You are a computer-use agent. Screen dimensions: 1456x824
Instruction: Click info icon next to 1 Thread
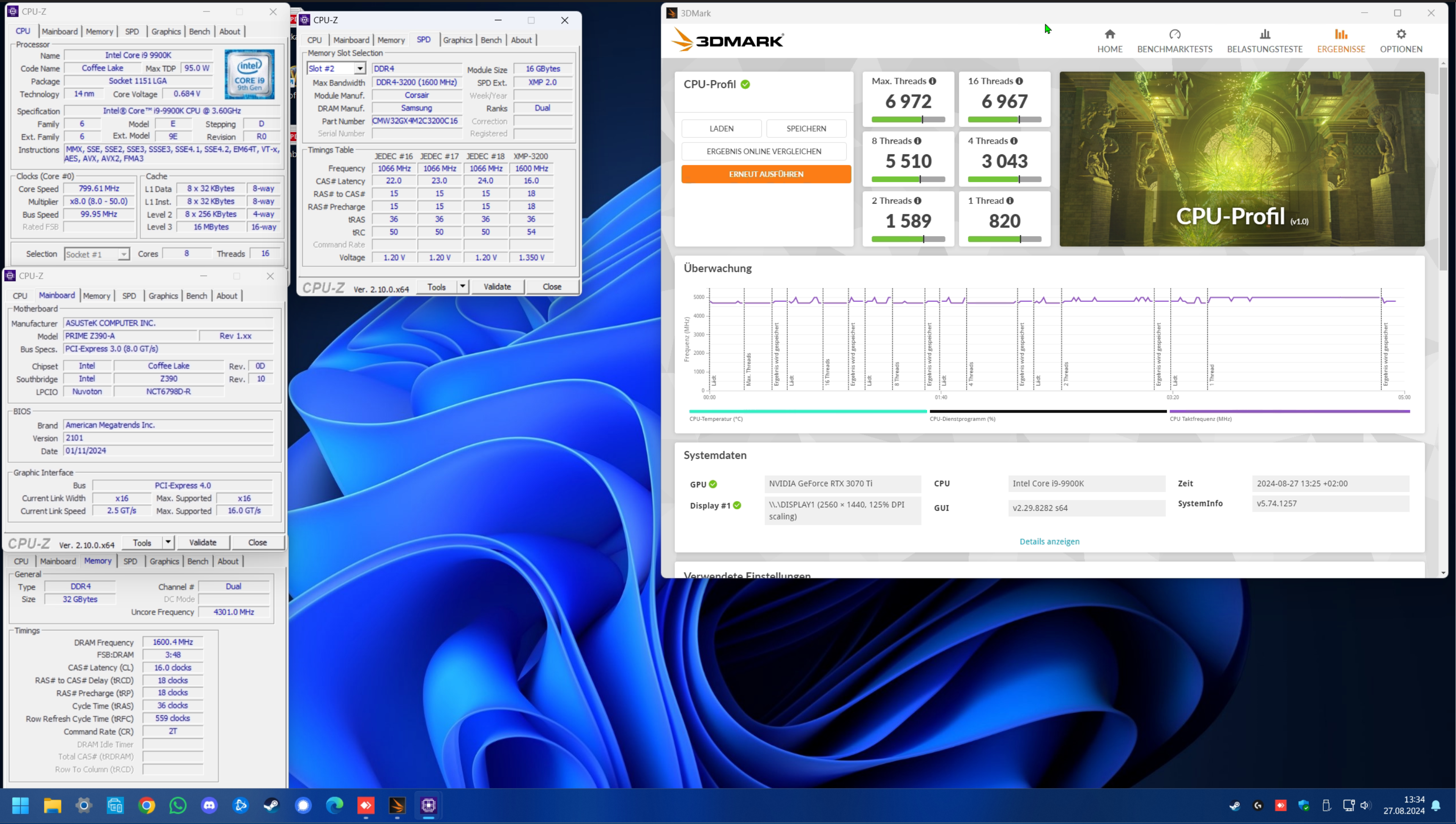[1010, 201]
